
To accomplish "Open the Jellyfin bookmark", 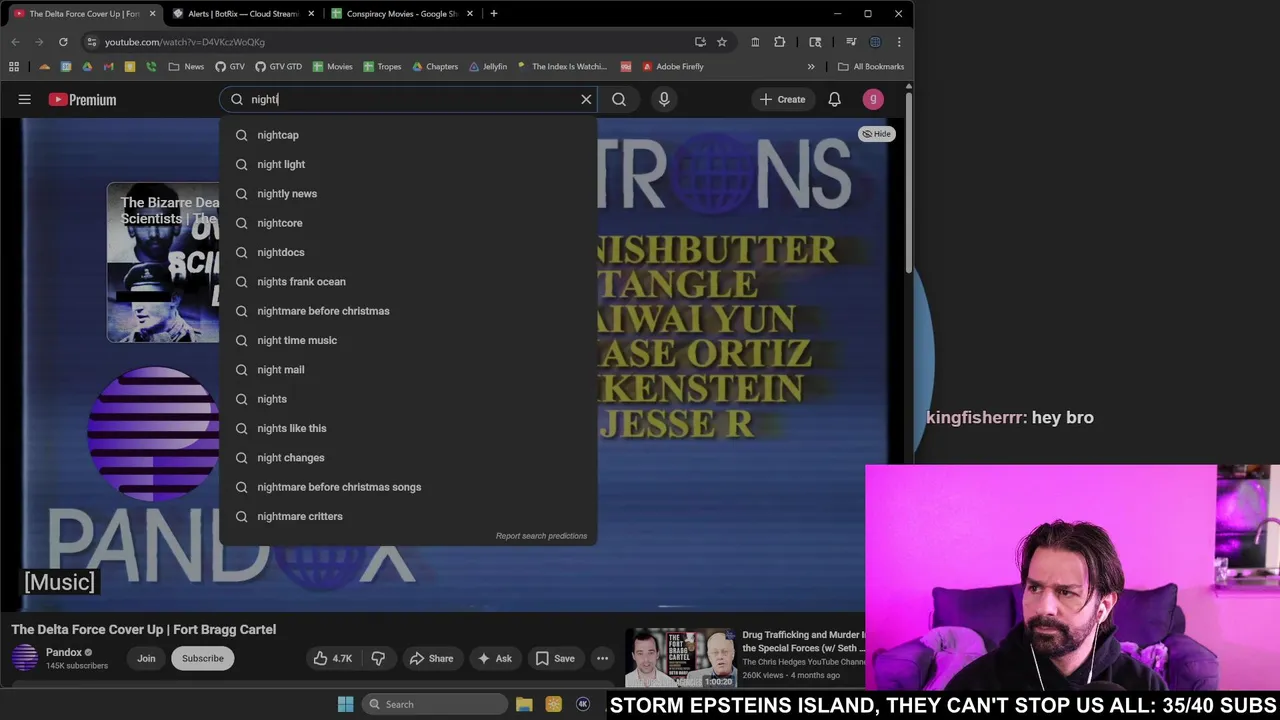I will pyautogui.click(x=487, y=67).
